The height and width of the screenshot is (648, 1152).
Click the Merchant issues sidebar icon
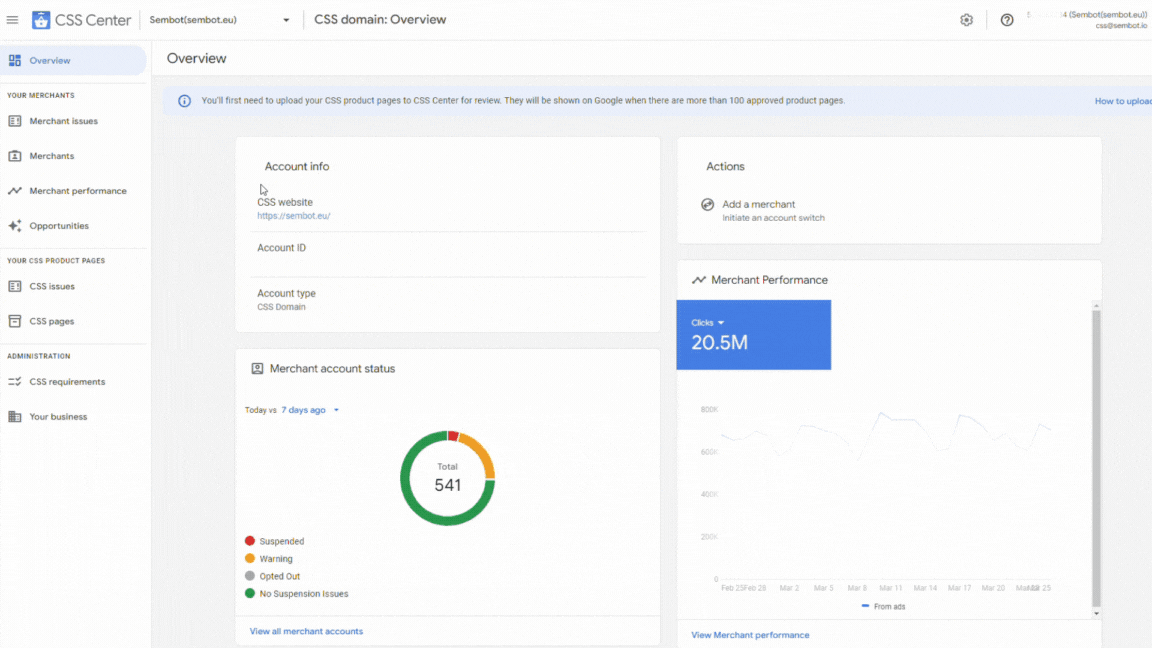(x=15, y=120)
